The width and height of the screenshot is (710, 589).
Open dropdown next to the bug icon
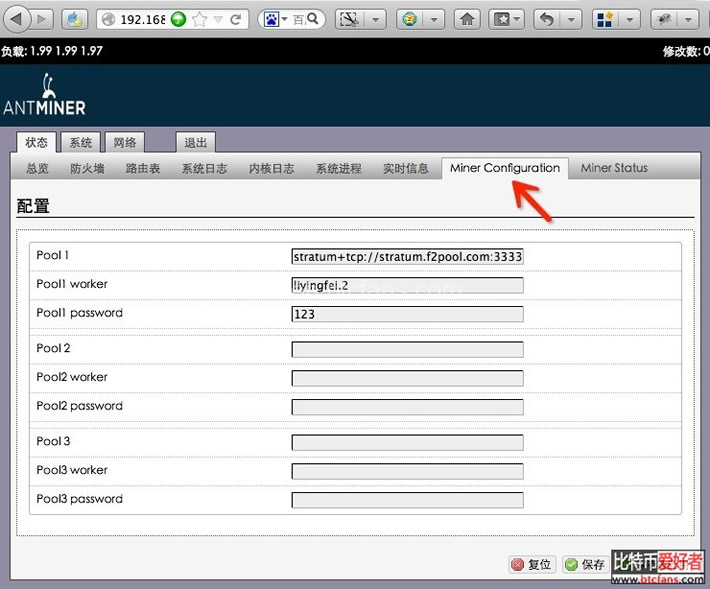tap(688, 19)
